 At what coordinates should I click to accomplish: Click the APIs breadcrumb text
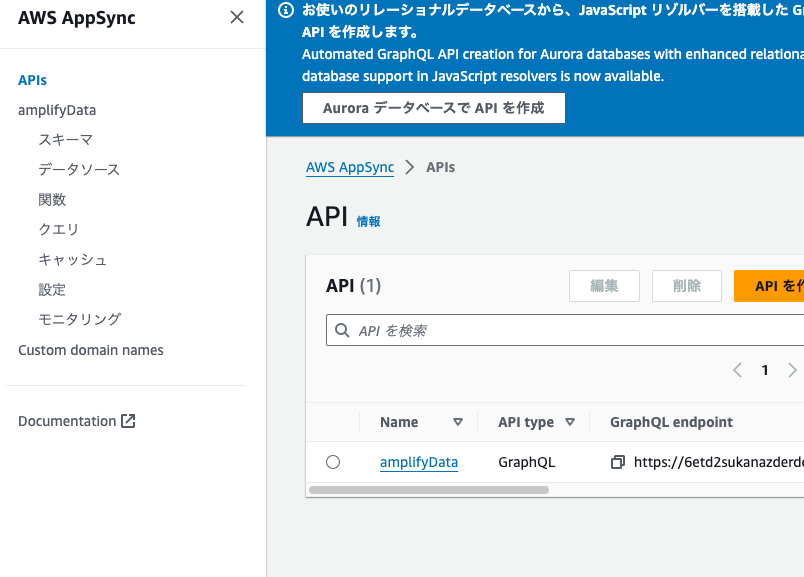[x=440, y=167]
